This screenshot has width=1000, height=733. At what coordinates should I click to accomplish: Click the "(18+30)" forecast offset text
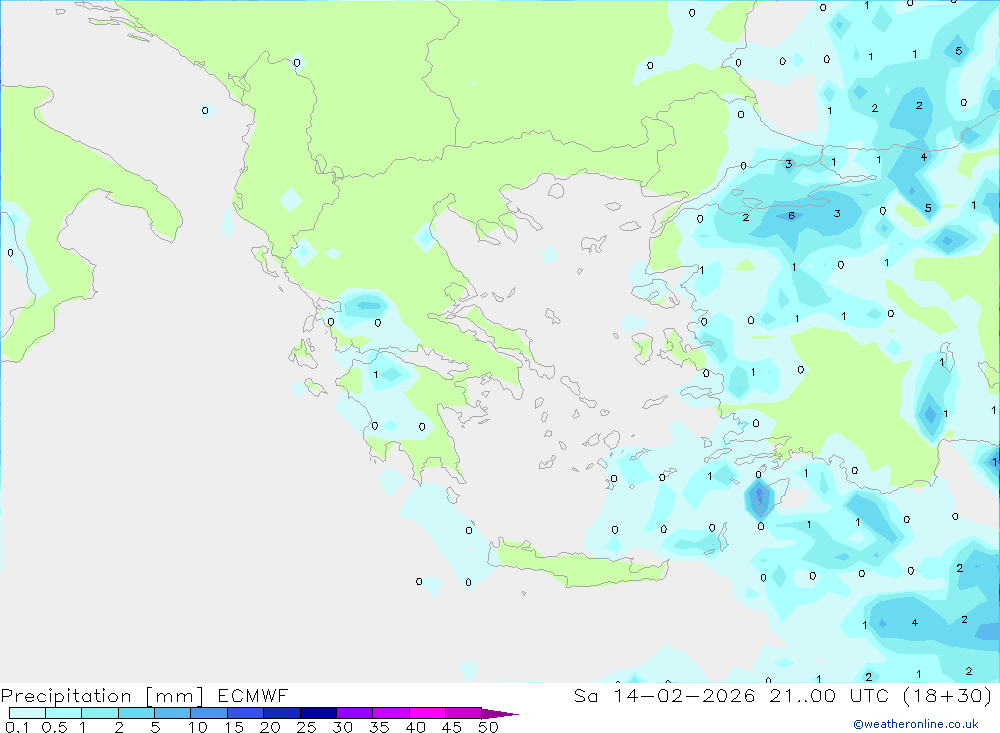click(x=948, y=695)
